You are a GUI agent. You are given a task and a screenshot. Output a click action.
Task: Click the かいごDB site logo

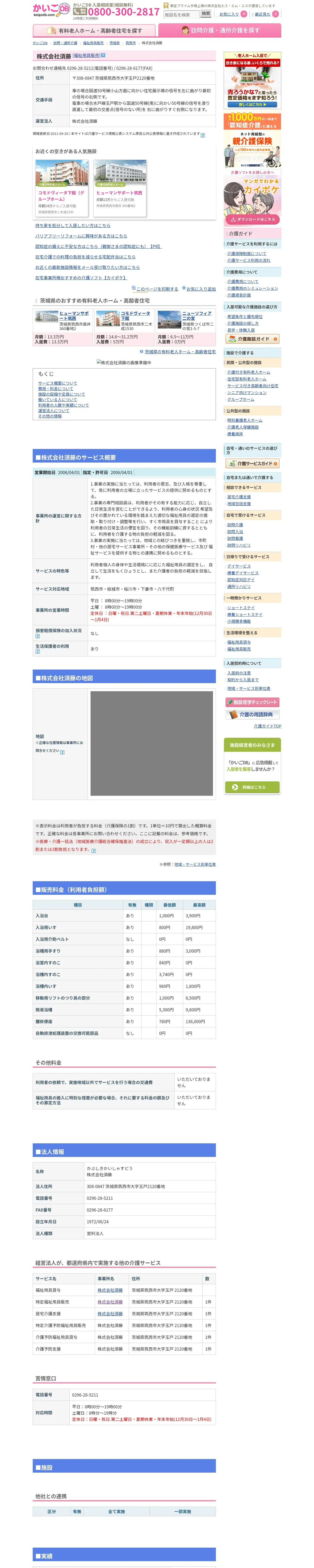pos(51,9)
